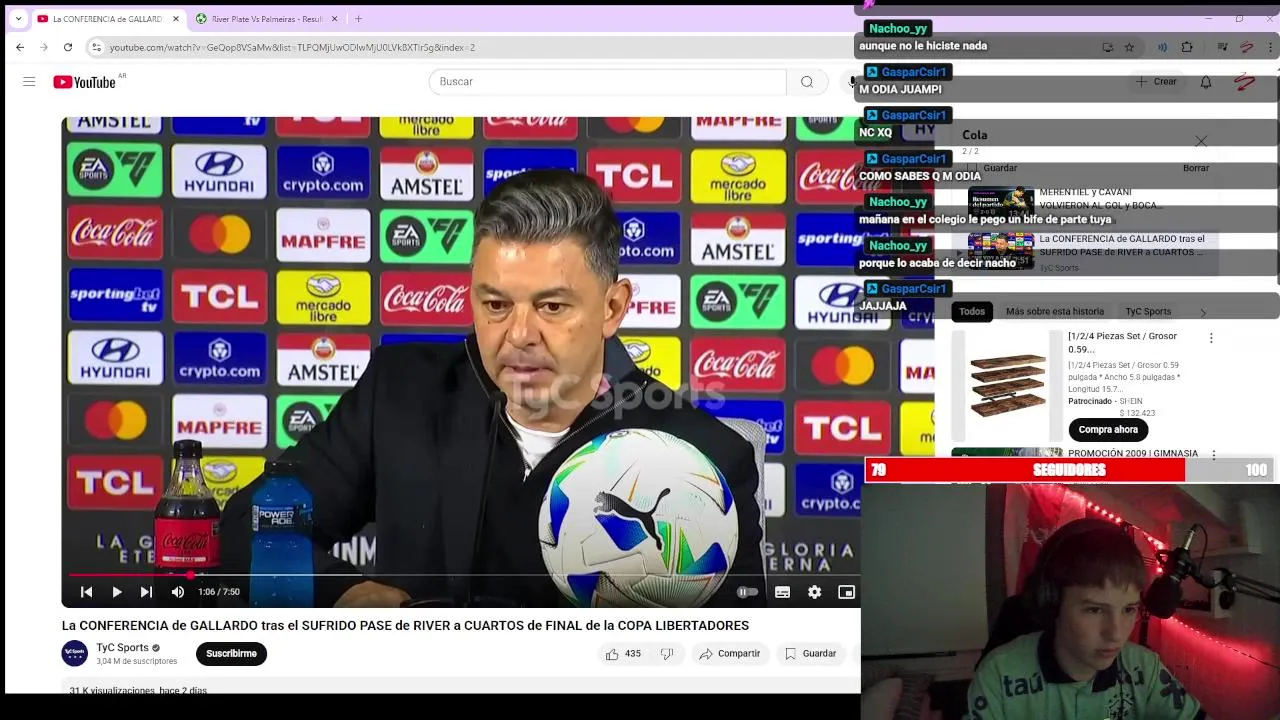Click the Suscribirme button
This screenshot has width=1280, height=720.
(231, 654)
